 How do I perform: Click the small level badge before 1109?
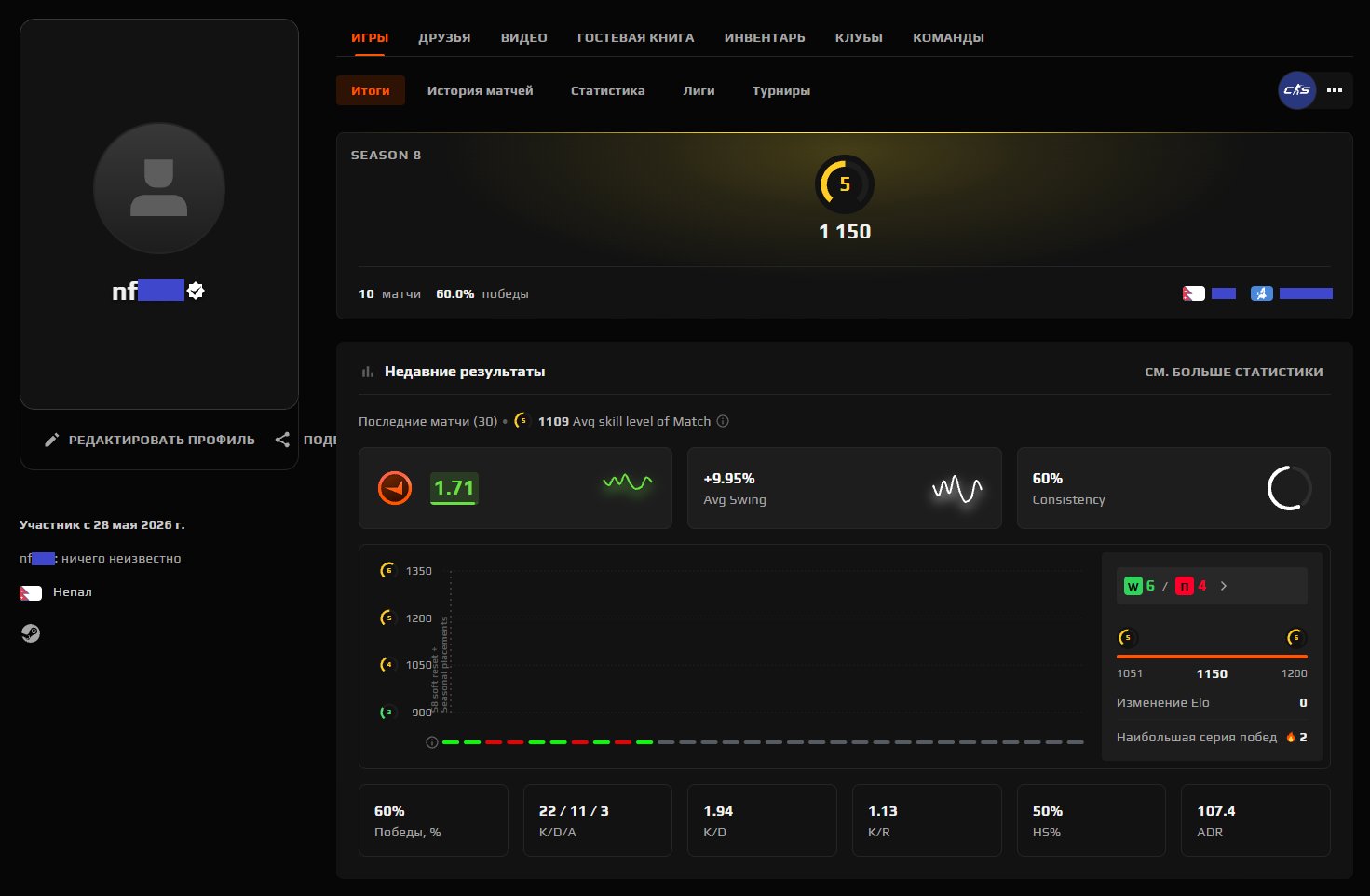click(522, 421)
